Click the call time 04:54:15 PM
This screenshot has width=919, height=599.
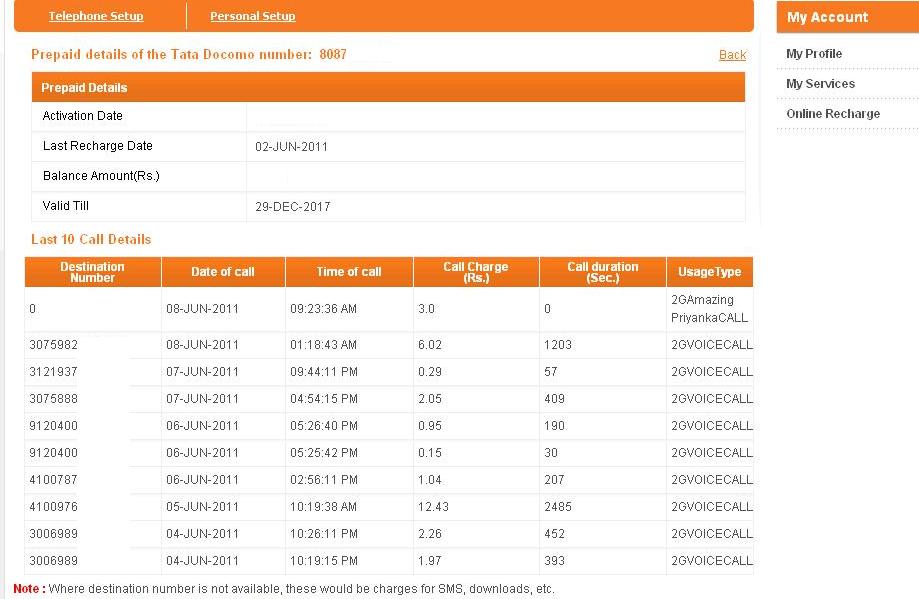324,399
